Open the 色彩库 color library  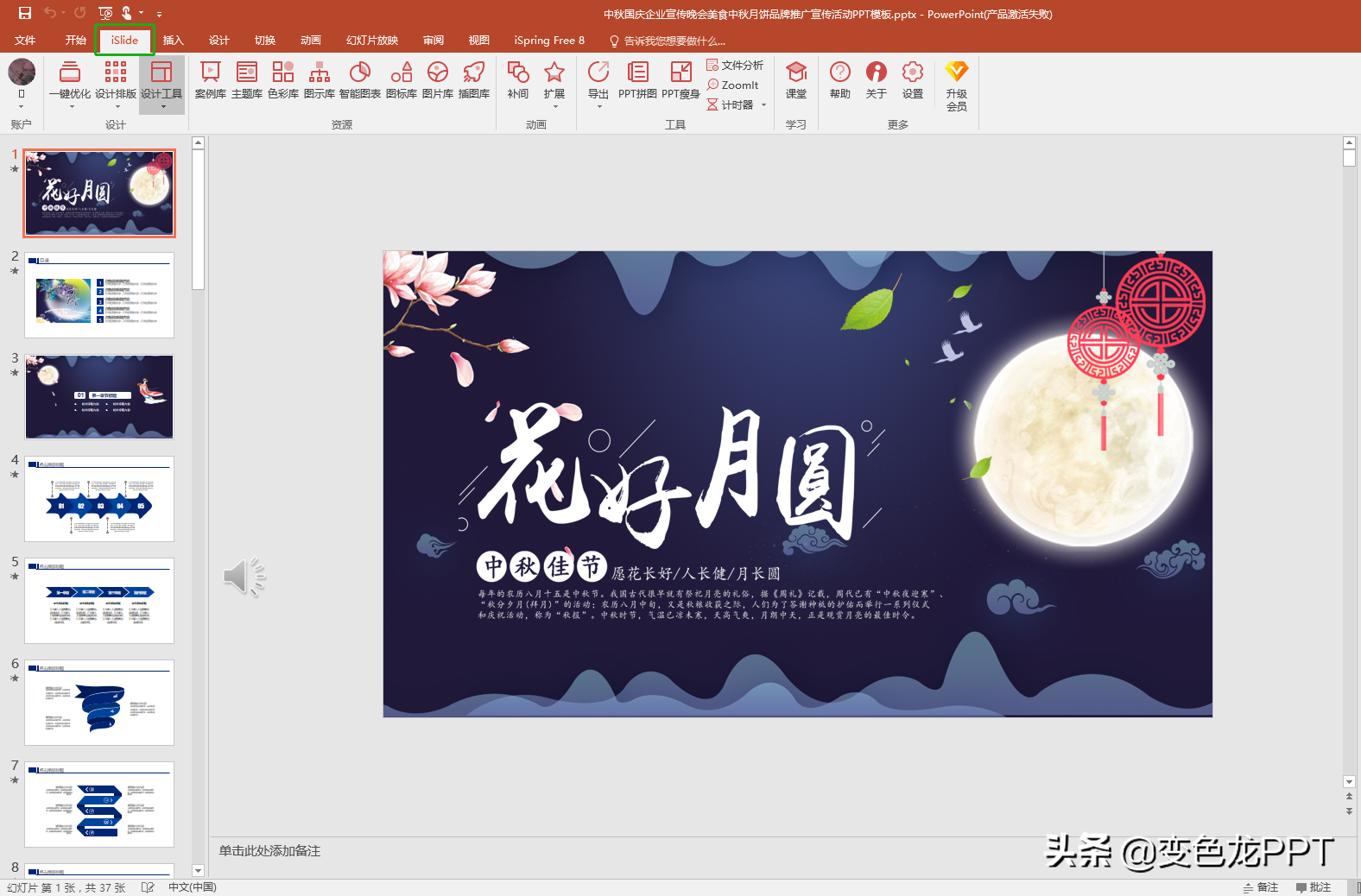[x=283, y=79]
